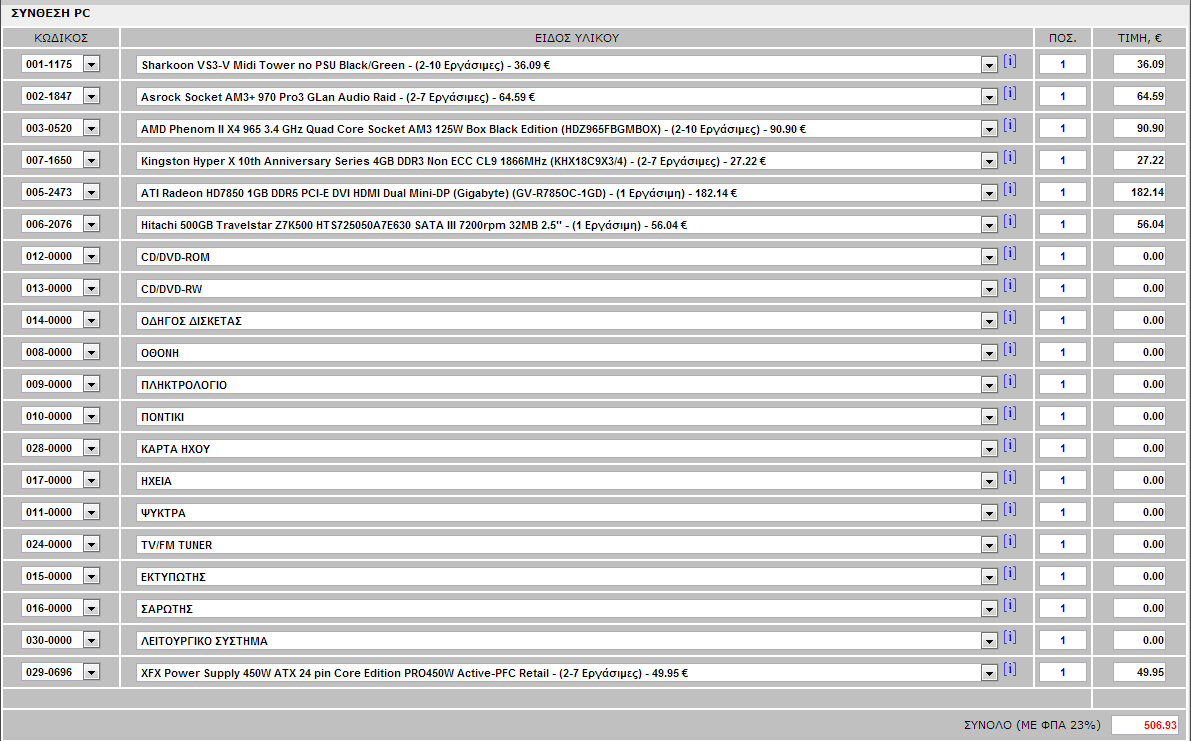This screenshot has height=741, width=1191.
Task: Click the ΚΩΔΙΚΟΣ column header
Action: click(61, 38)
